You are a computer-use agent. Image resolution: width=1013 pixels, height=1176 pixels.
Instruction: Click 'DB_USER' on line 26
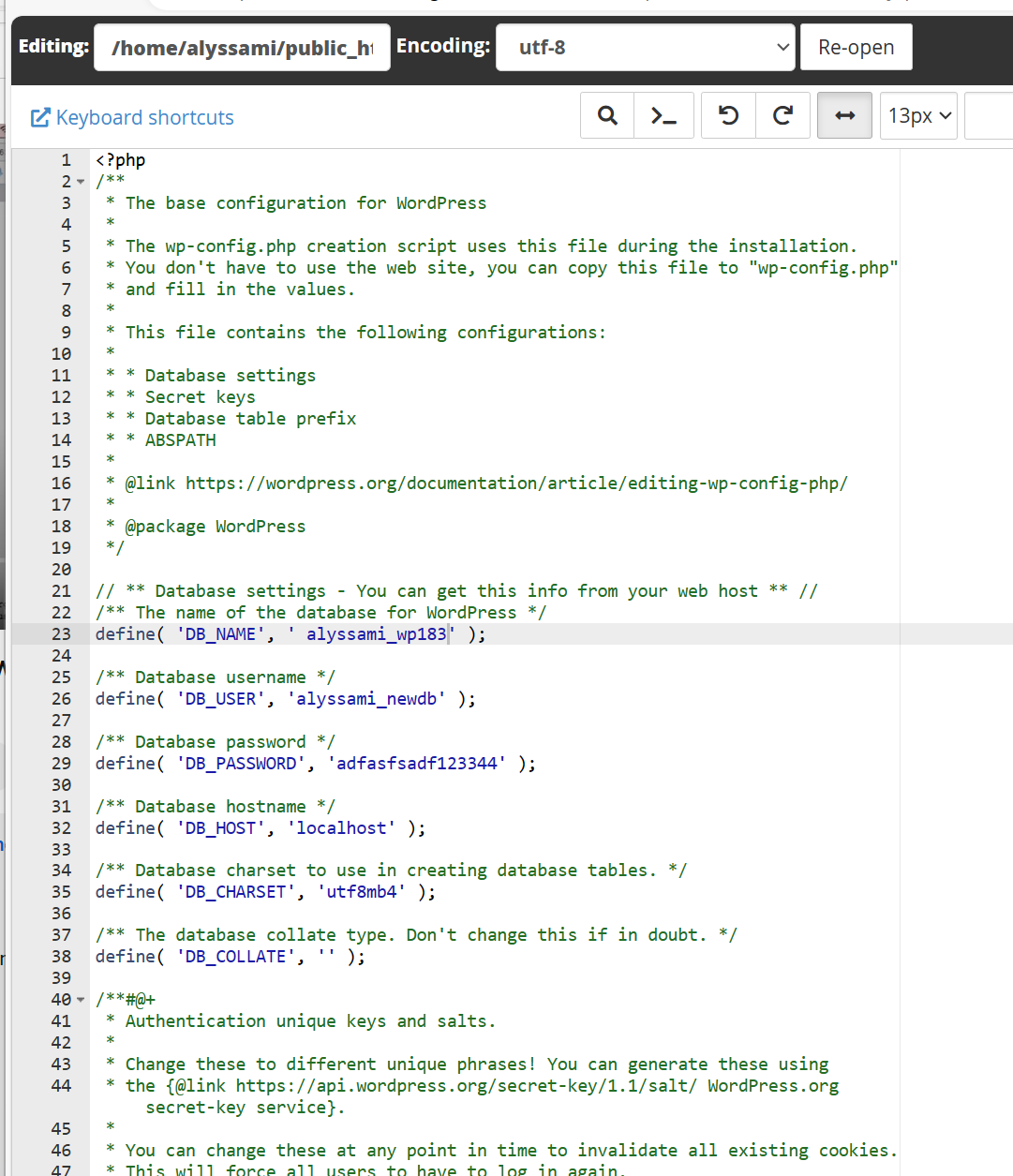[220, 699]
